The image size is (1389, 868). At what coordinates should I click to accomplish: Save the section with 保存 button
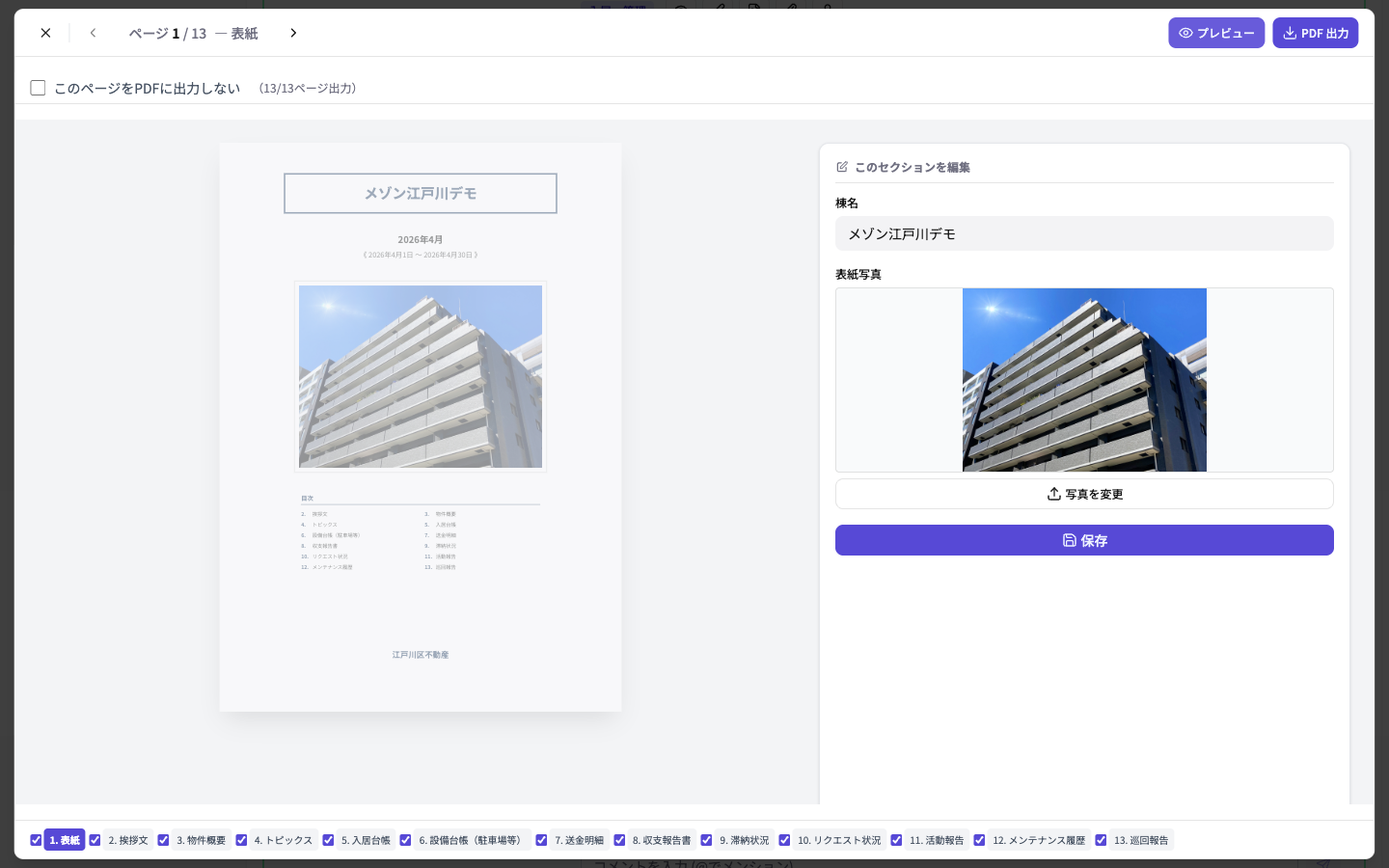pos(1084,540)
